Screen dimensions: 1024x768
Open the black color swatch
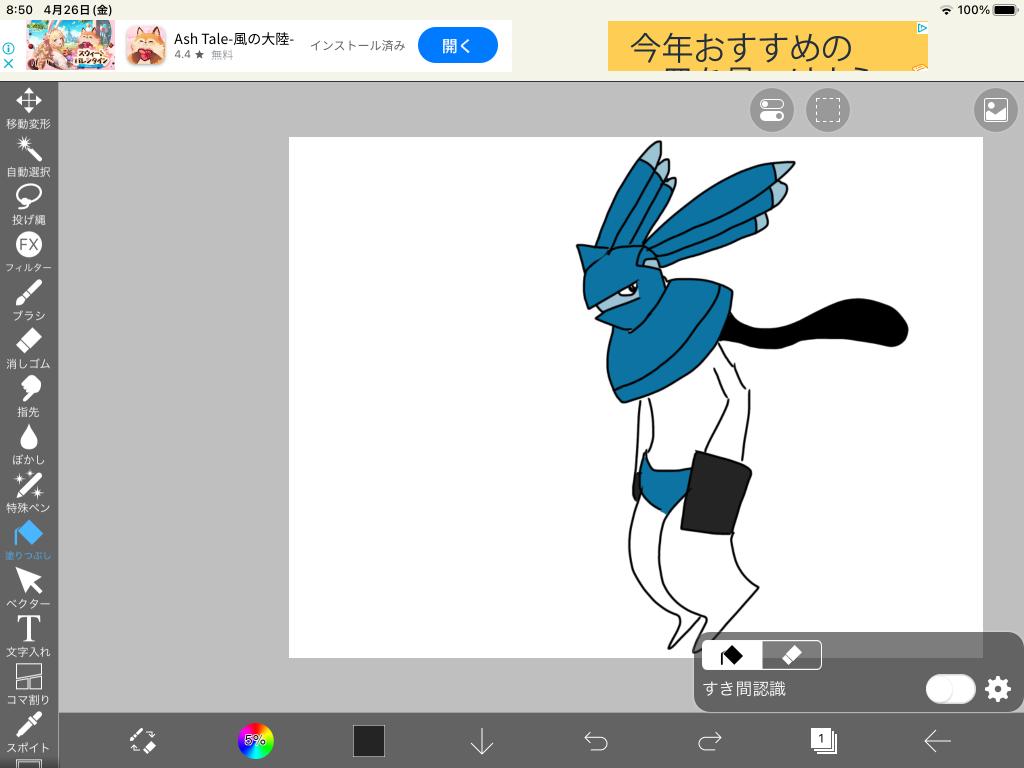[x=368, y=741]
